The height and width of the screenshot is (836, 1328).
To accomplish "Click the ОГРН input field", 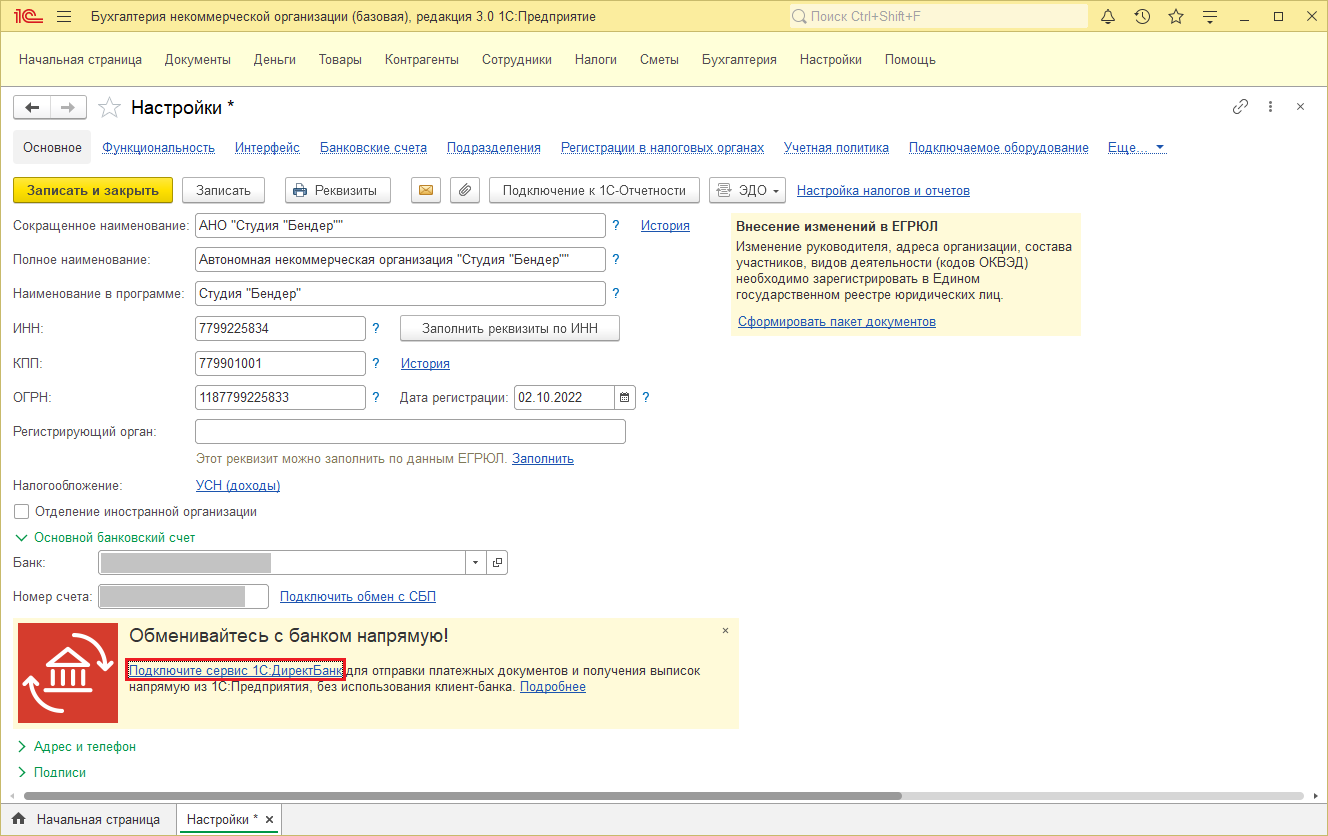I will click(281, 397).
